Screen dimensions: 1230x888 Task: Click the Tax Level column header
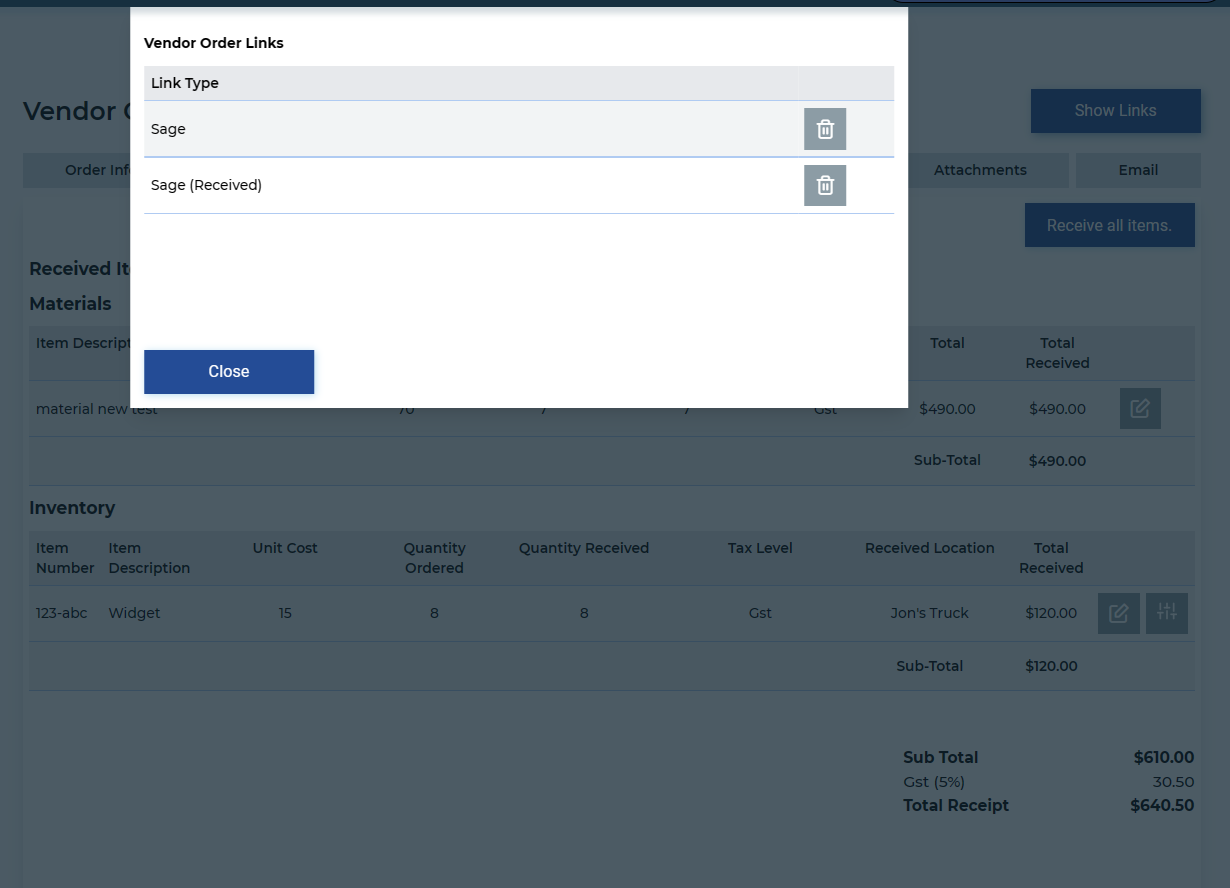click(x=760, y=548)
